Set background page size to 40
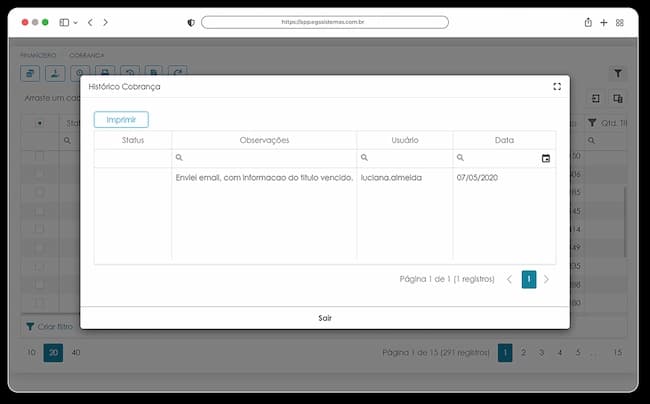This screenshot has width=650, height=404. pos(76,353)
